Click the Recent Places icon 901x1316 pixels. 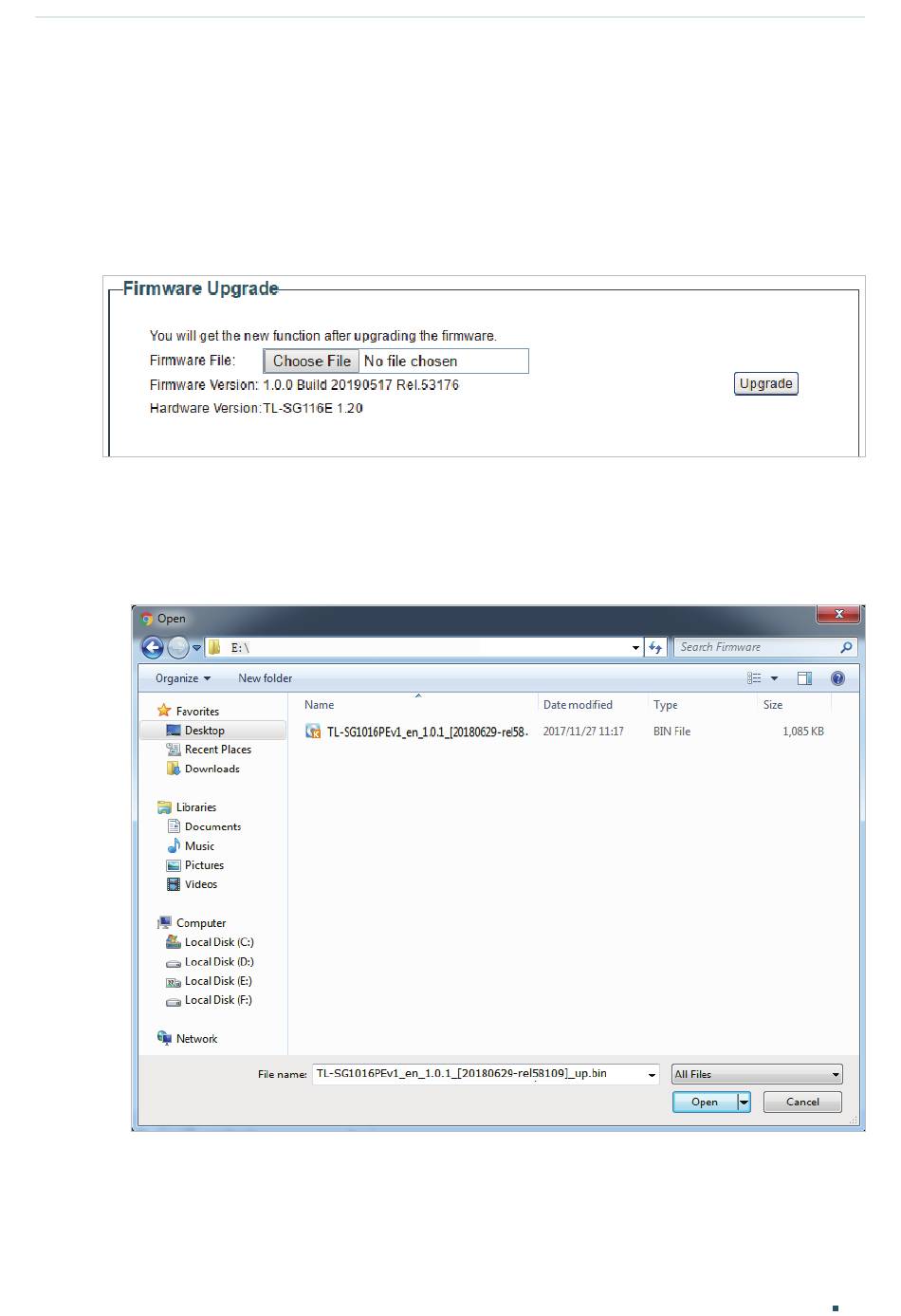[x=174, y=750]
